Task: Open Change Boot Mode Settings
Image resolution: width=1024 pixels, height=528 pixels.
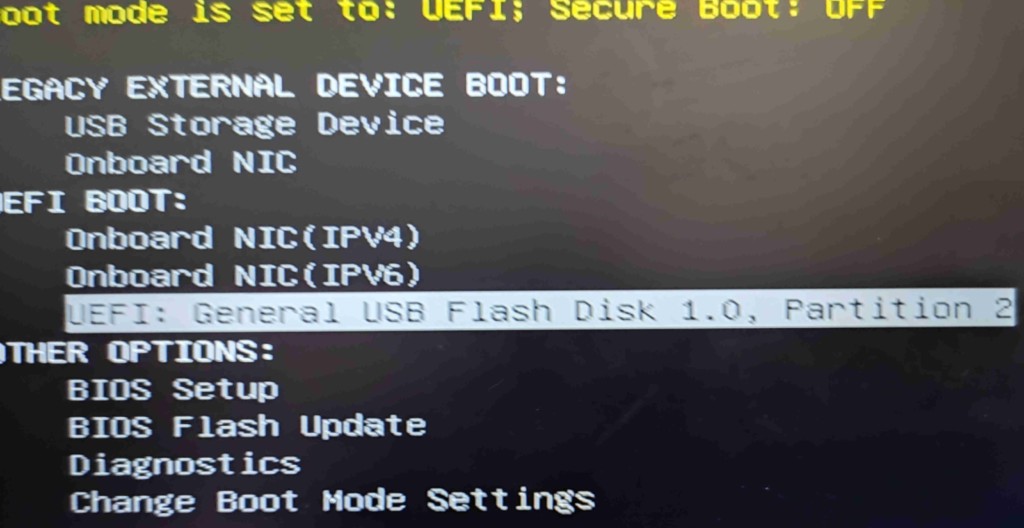Action: [332, 501]
